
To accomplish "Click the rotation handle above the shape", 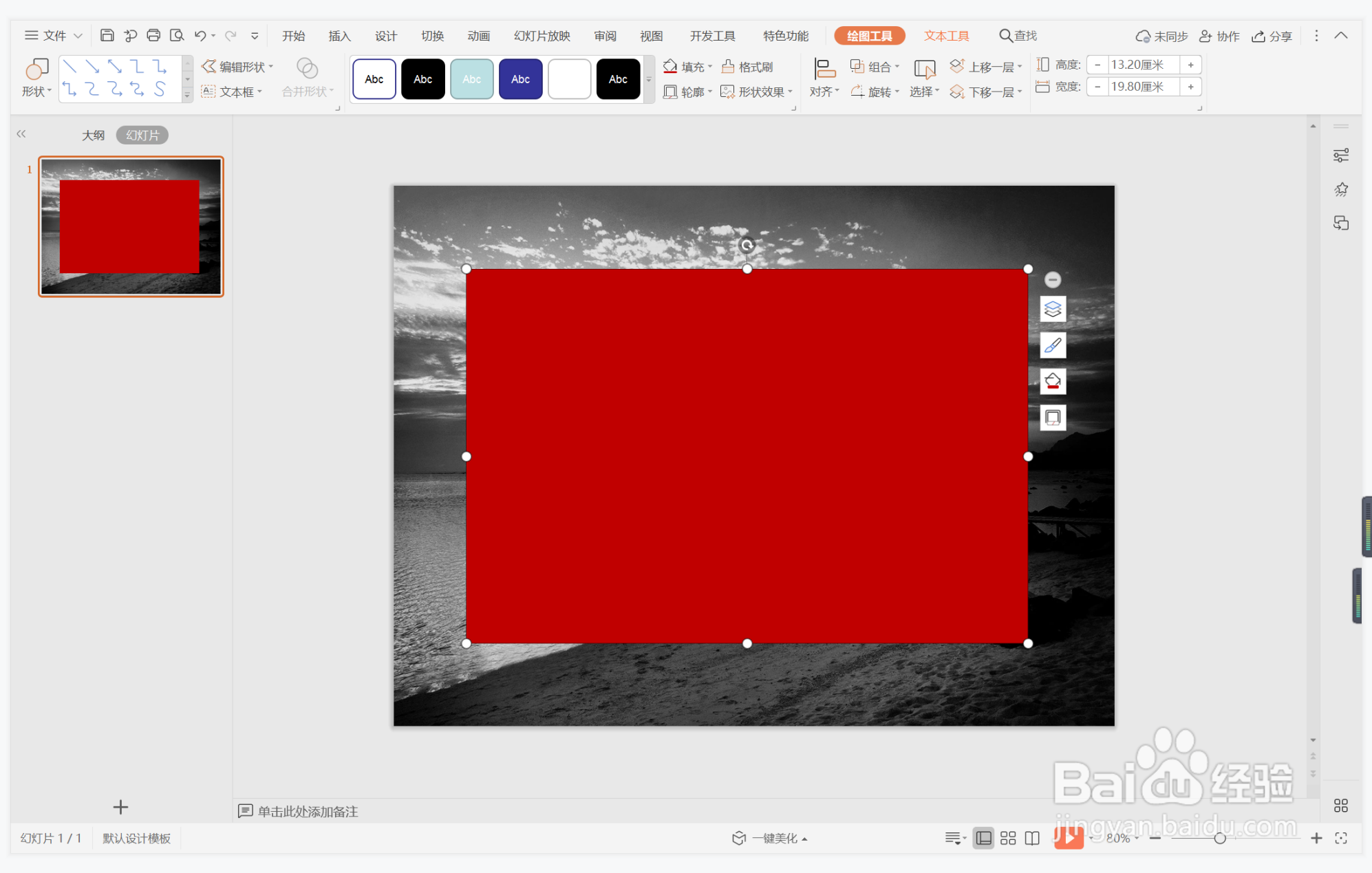I will (x=747, y=245).
